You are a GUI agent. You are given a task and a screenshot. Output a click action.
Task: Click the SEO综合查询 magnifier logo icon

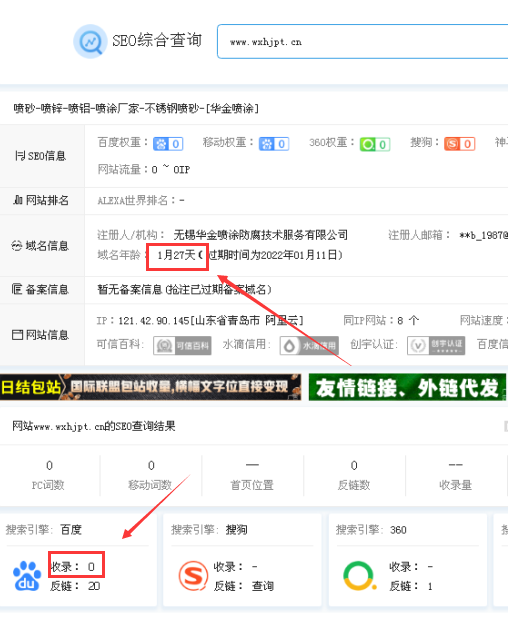pos(91,41)
